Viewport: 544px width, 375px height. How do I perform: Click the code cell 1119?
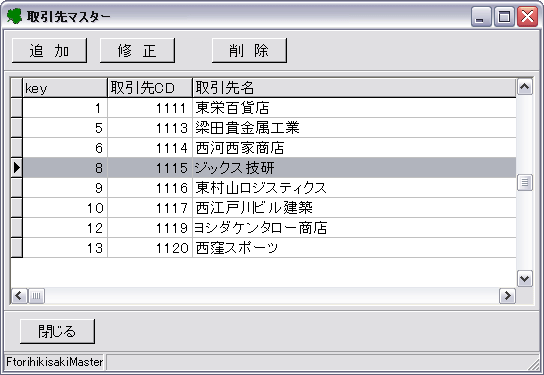click(x=150, y=228)
